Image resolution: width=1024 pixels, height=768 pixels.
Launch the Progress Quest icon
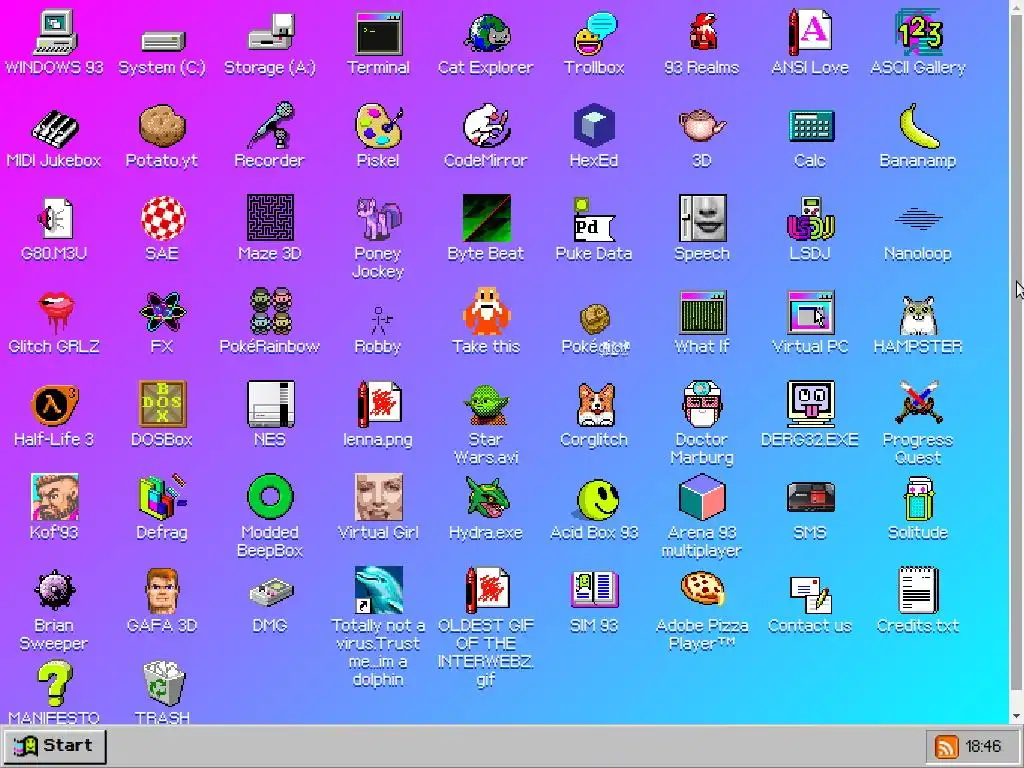[x=918, y=403]
